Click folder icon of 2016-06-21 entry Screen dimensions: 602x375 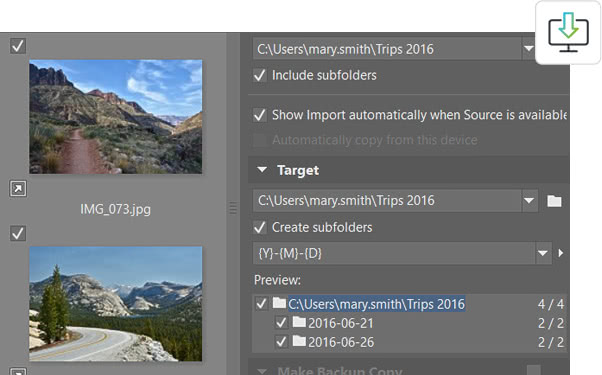pyautogui.click(x=299, y=322)
